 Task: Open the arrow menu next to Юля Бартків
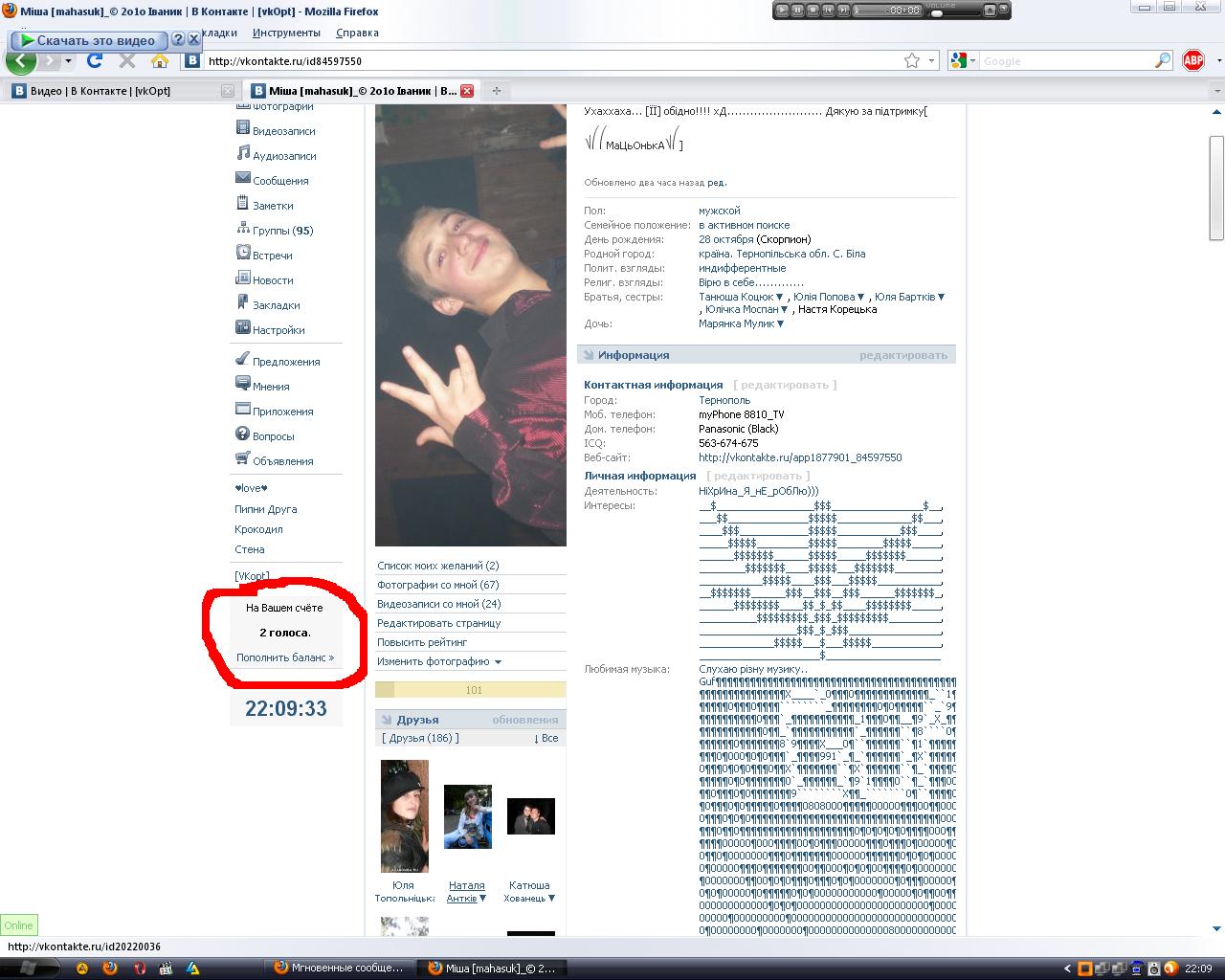point(942,298)
